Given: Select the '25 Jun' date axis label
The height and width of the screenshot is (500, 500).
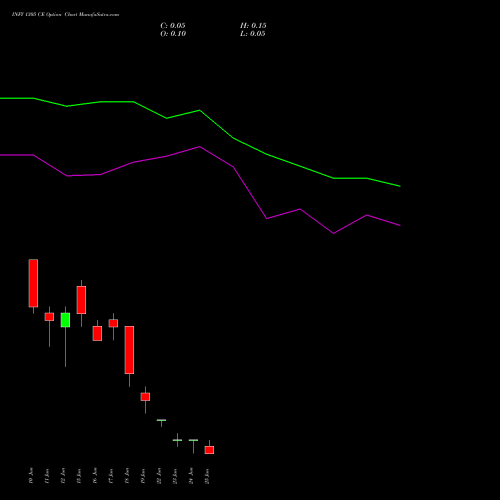Looking at the screenshot, I should click(207, 476).
